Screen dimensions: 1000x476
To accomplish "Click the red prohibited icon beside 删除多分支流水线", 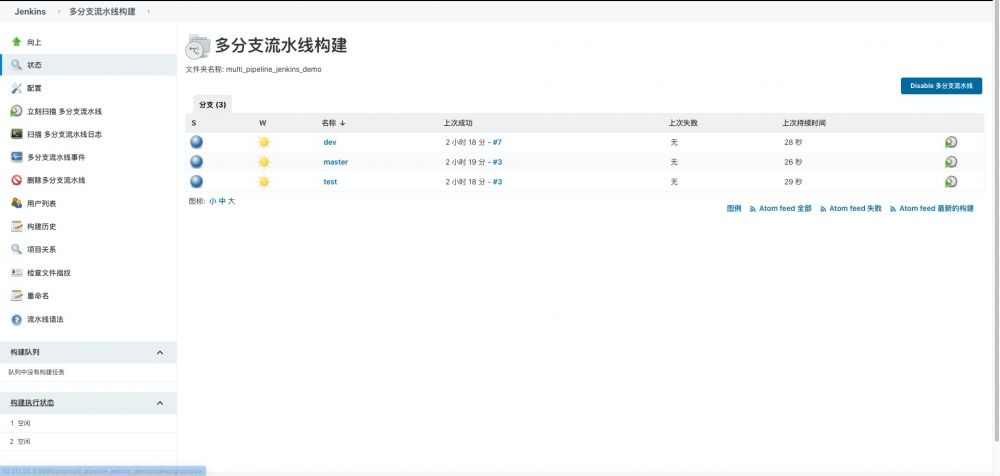I will (17, 180).
